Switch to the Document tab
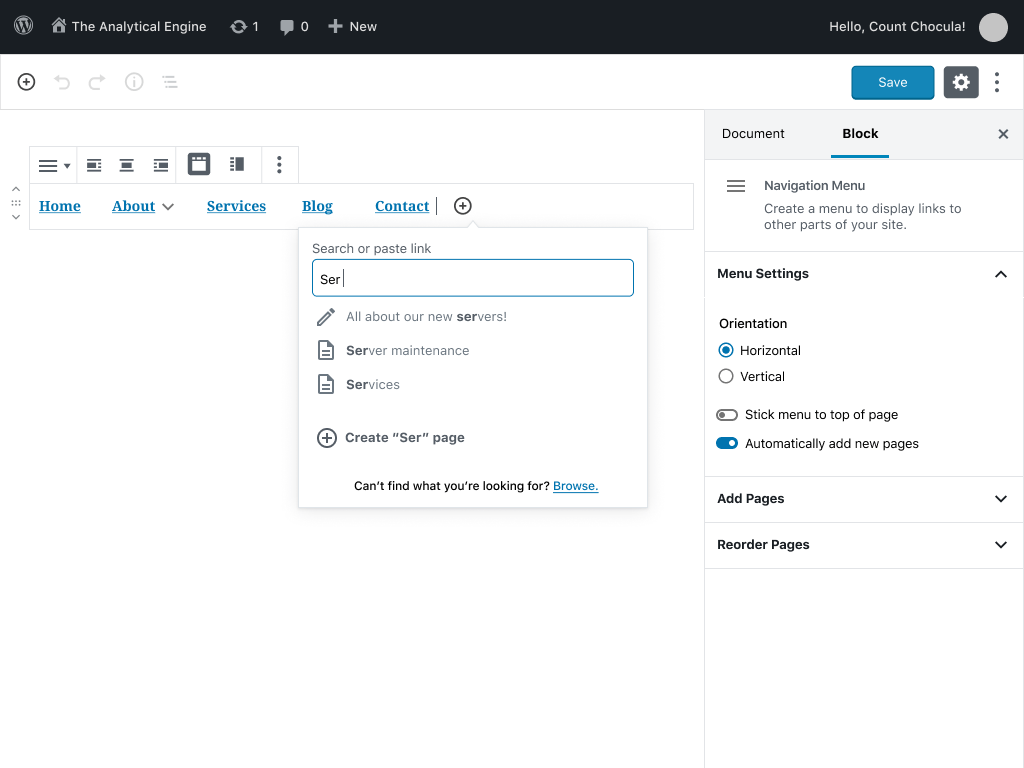Viewport: 1024px width, 768px height. point(753,134)
